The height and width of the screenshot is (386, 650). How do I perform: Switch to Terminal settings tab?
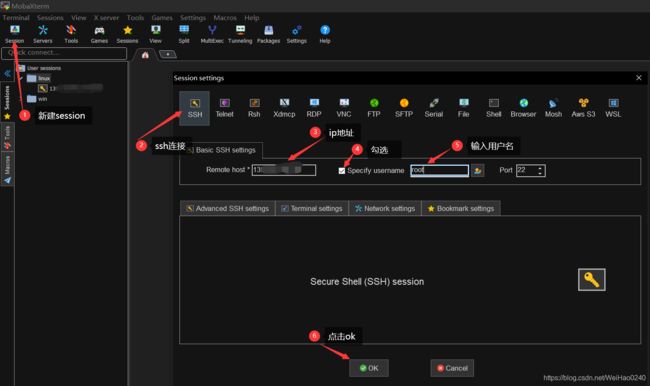(312, 209)
